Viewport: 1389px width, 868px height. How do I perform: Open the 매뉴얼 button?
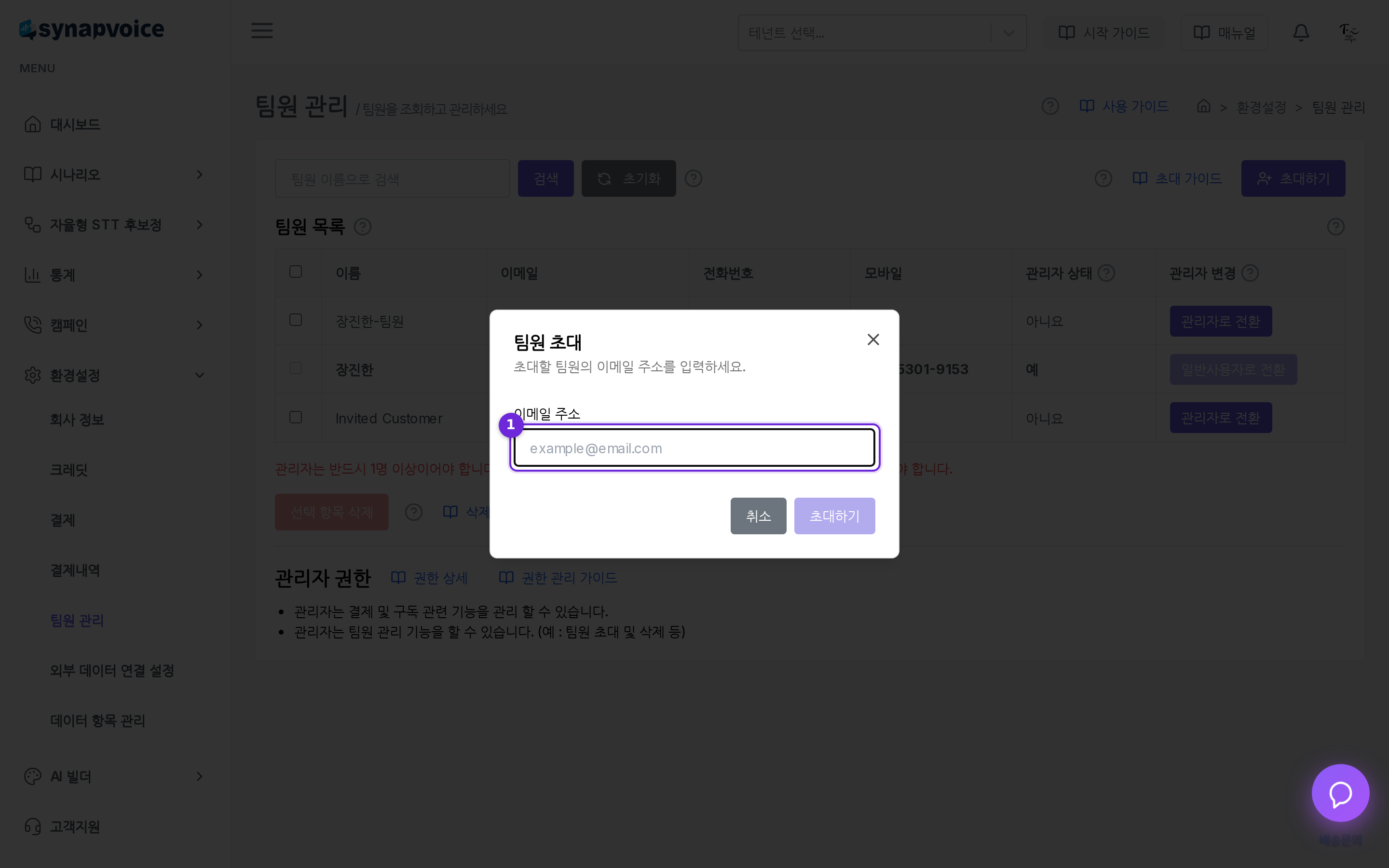point(1224,33)
